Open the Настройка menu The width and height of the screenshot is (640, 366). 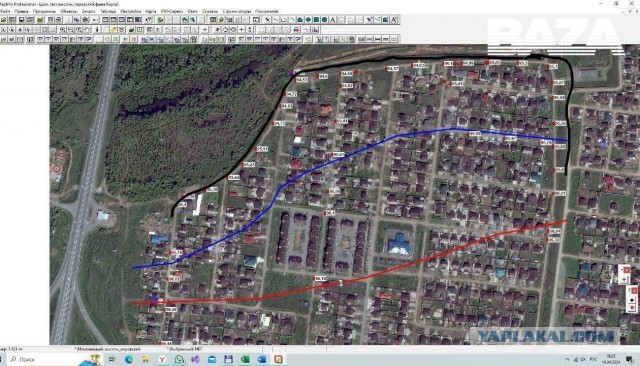pyautogui.click(x=131, y=11)
